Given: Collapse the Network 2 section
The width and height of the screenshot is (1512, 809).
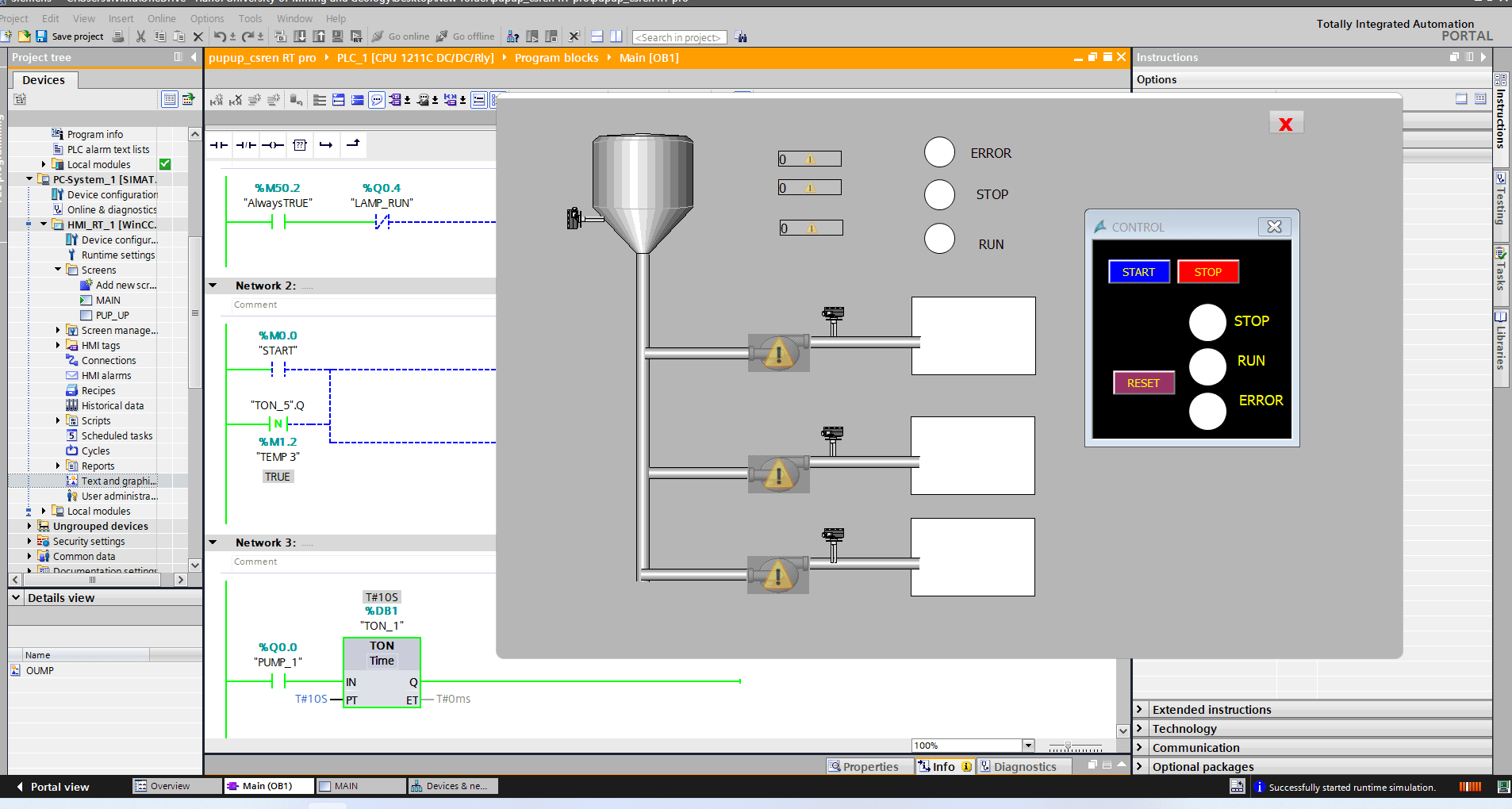Looking at the screenshot, I should (213, 286).
